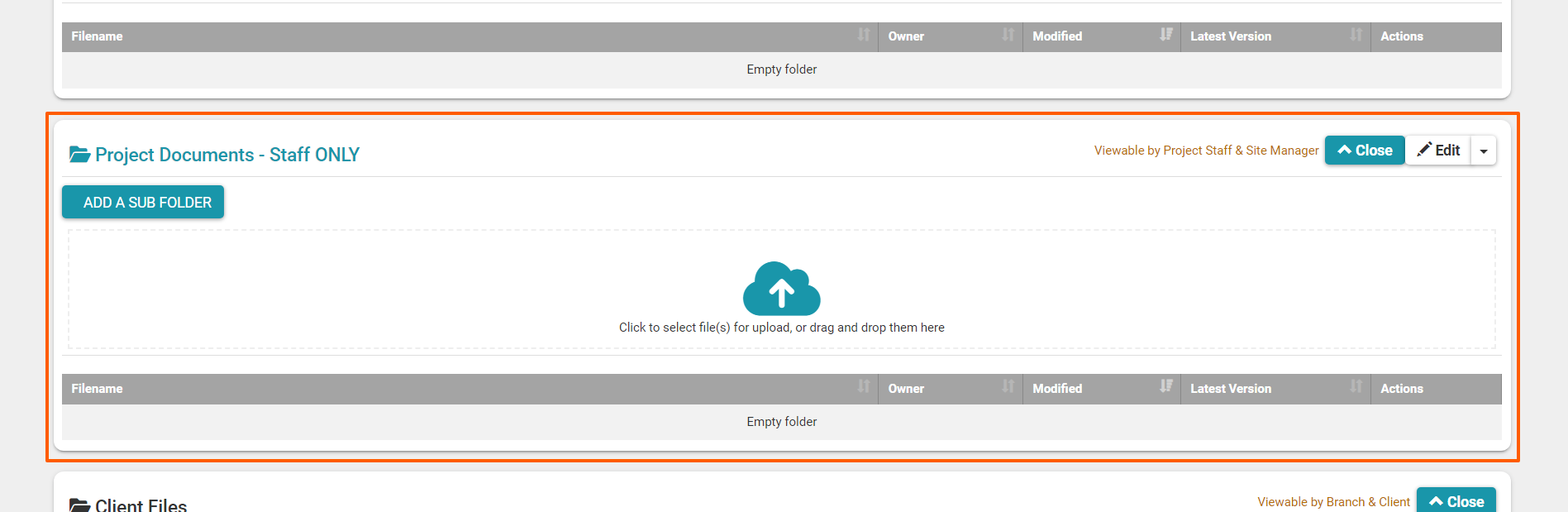Sort Project Documents table by Owner icon
The height and width of the screenshot is (512, 1568).
pyautogui.click(x=1008, y=386)
